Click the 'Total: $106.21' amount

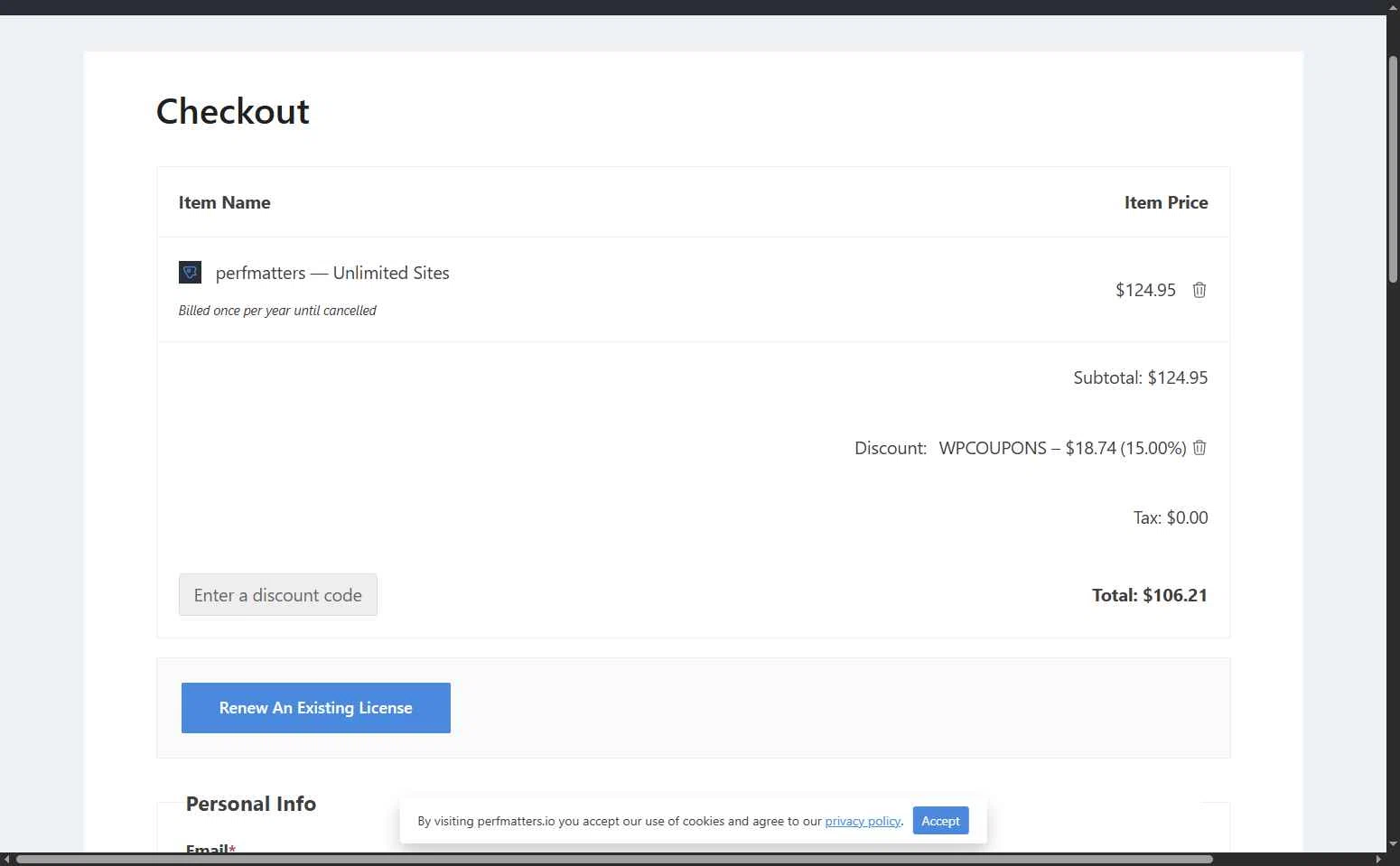(1150, 595)
